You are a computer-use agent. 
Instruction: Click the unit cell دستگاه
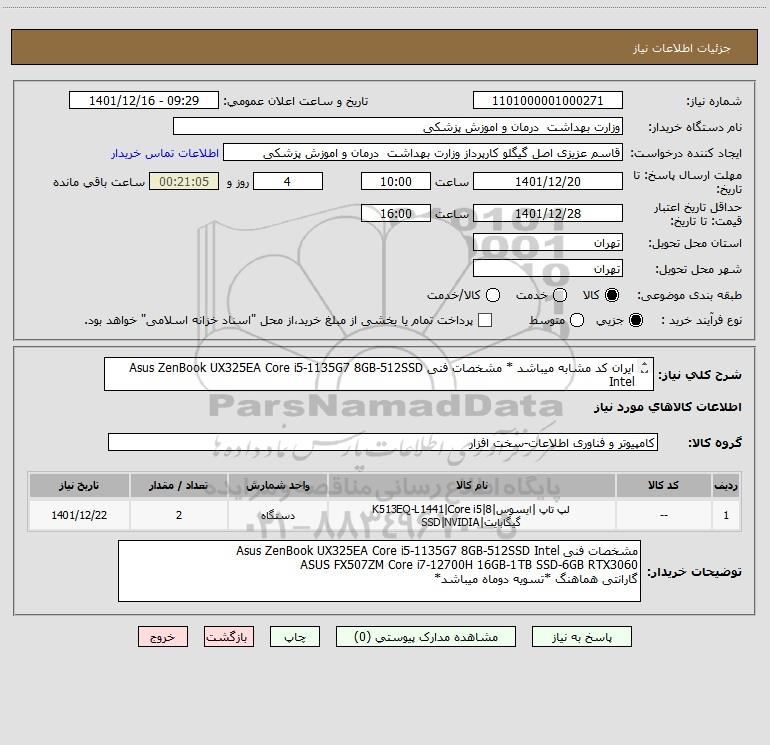click(277, 515)
